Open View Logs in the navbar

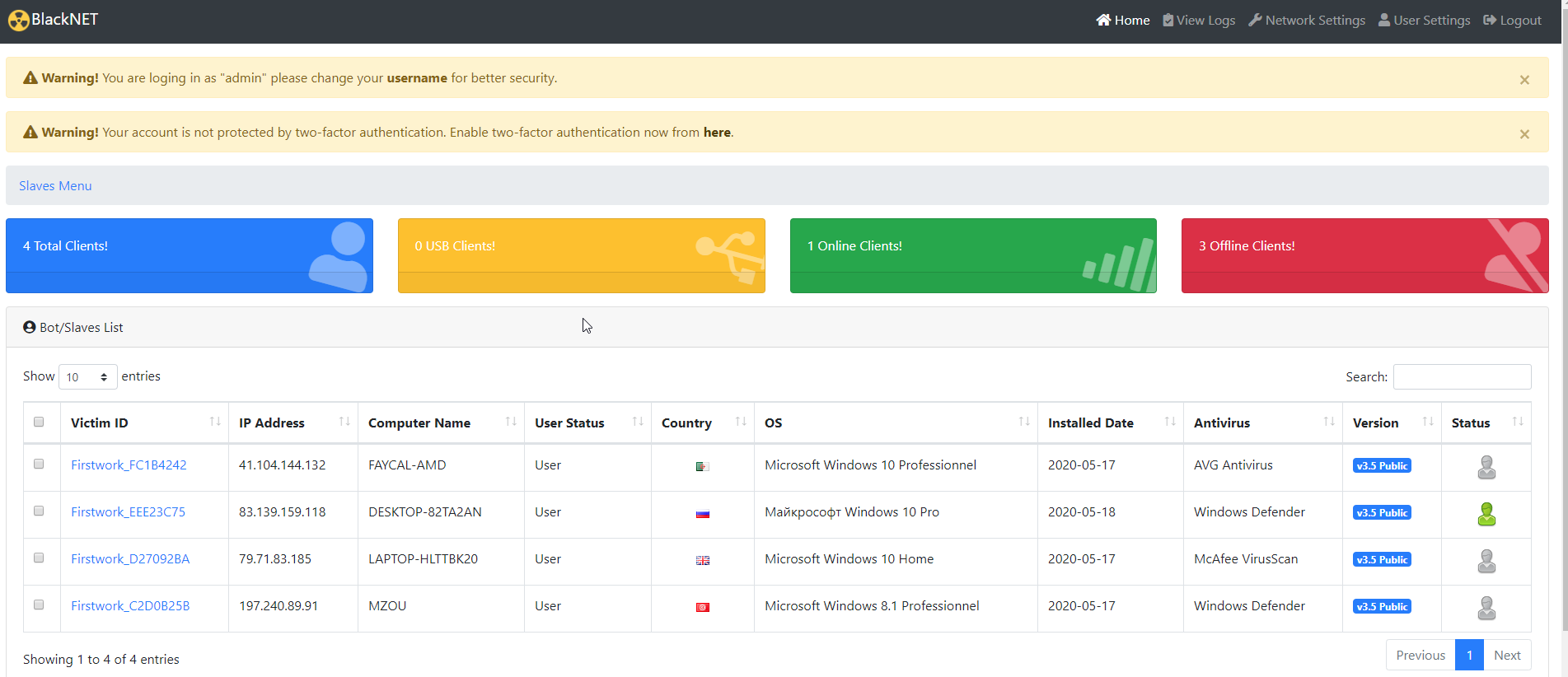[1199, 20]
